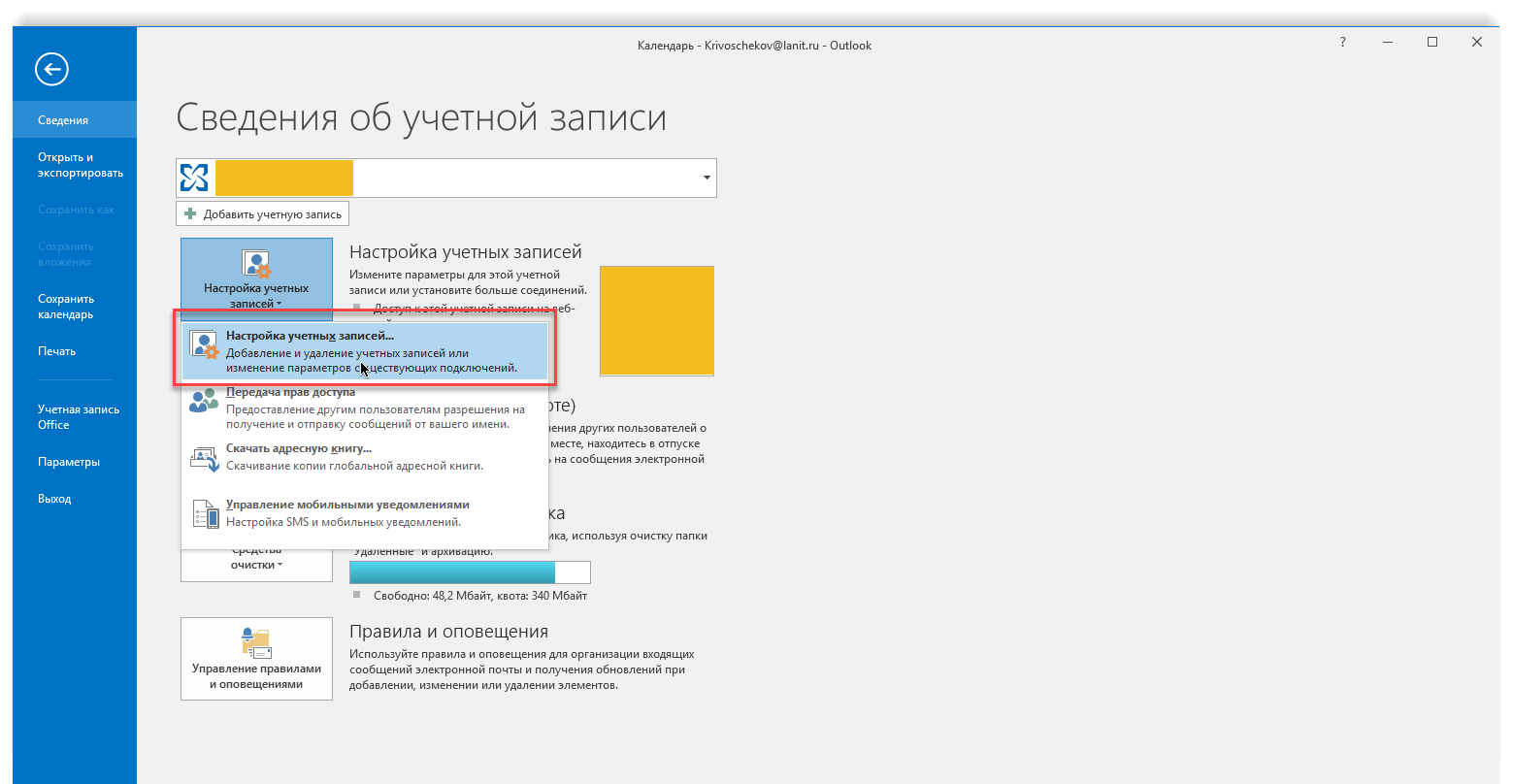Collapse the Настройка учетных записей dropdown button
This screenshot has height=784, width=1513.
click(x=256, y=279)
